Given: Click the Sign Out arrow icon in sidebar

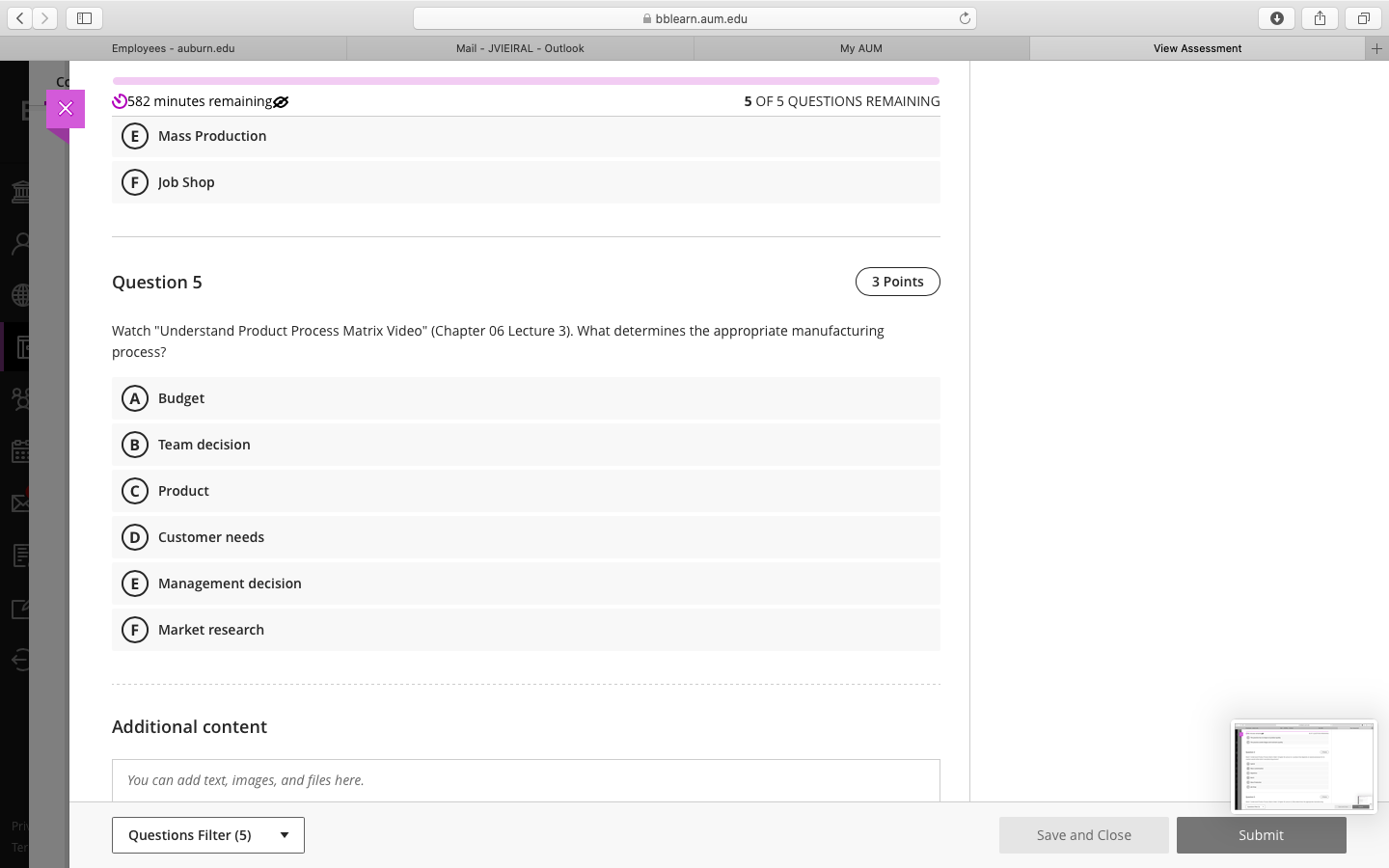Looking at the screenshot, I should coord(19,660).
